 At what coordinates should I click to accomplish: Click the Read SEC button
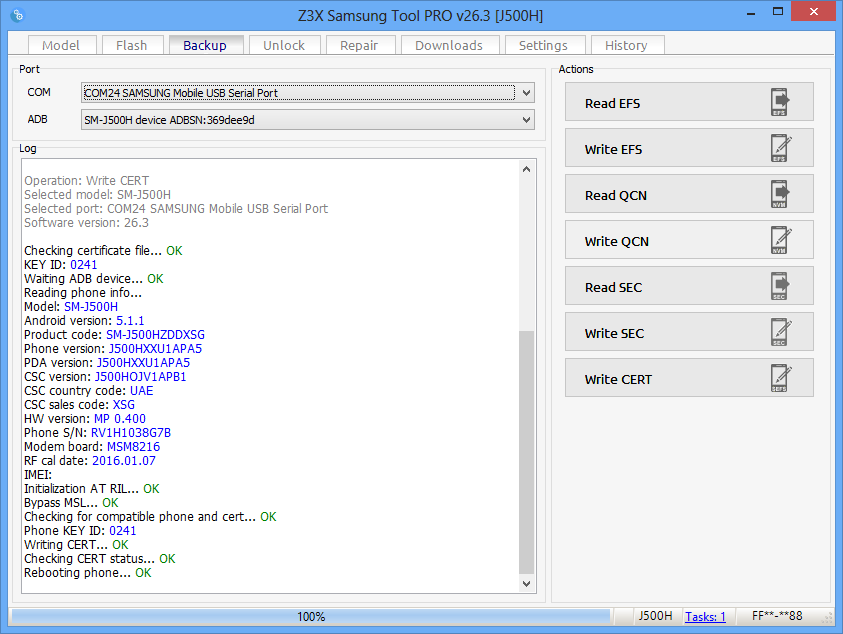(689, 286)
